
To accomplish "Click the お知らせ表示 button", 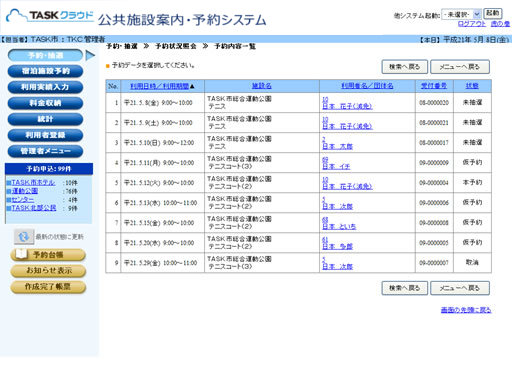I will (48, 271).
